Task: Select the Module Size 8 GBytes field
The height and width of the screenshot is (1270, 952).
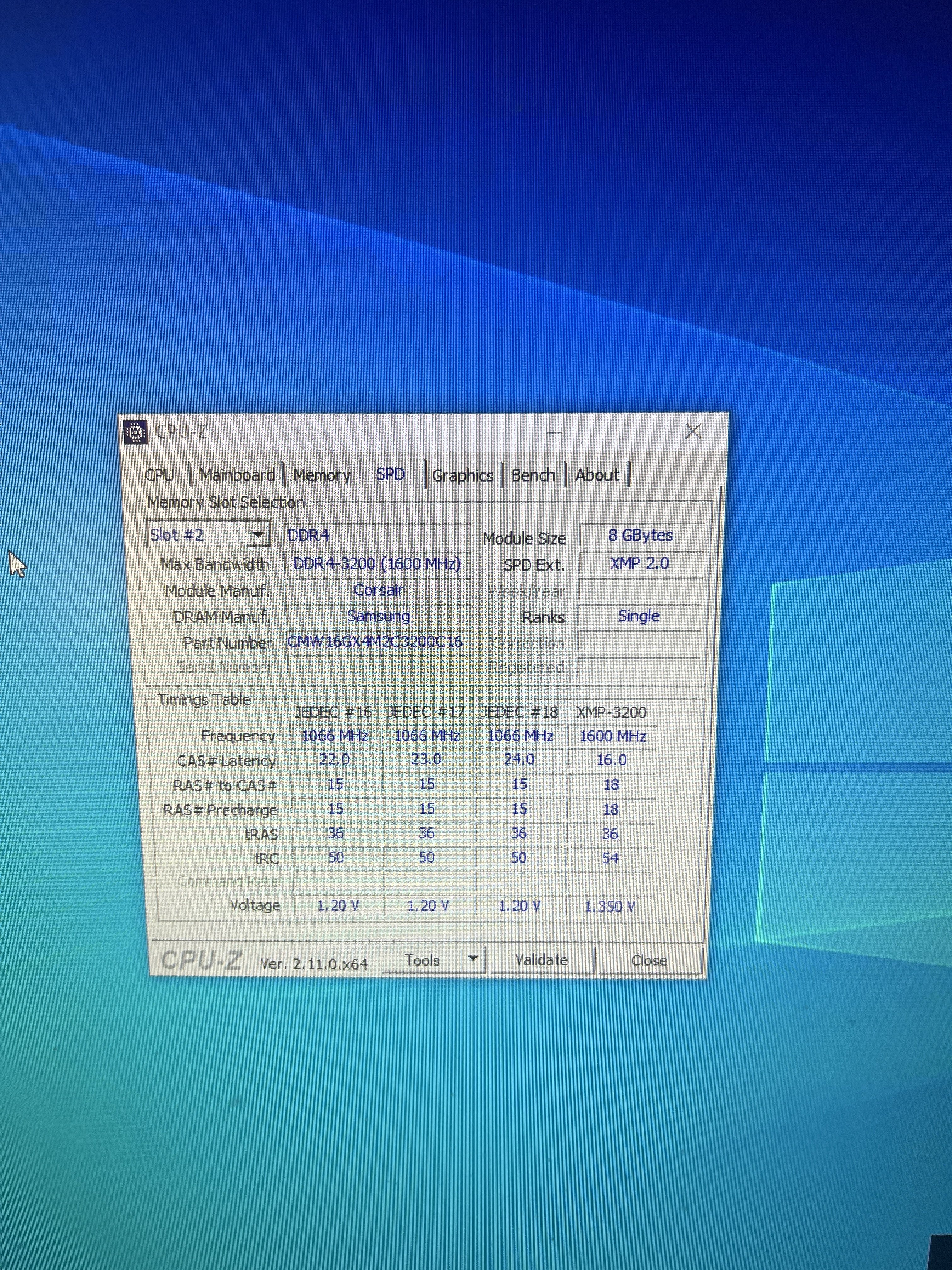Action: click(640, 535)
